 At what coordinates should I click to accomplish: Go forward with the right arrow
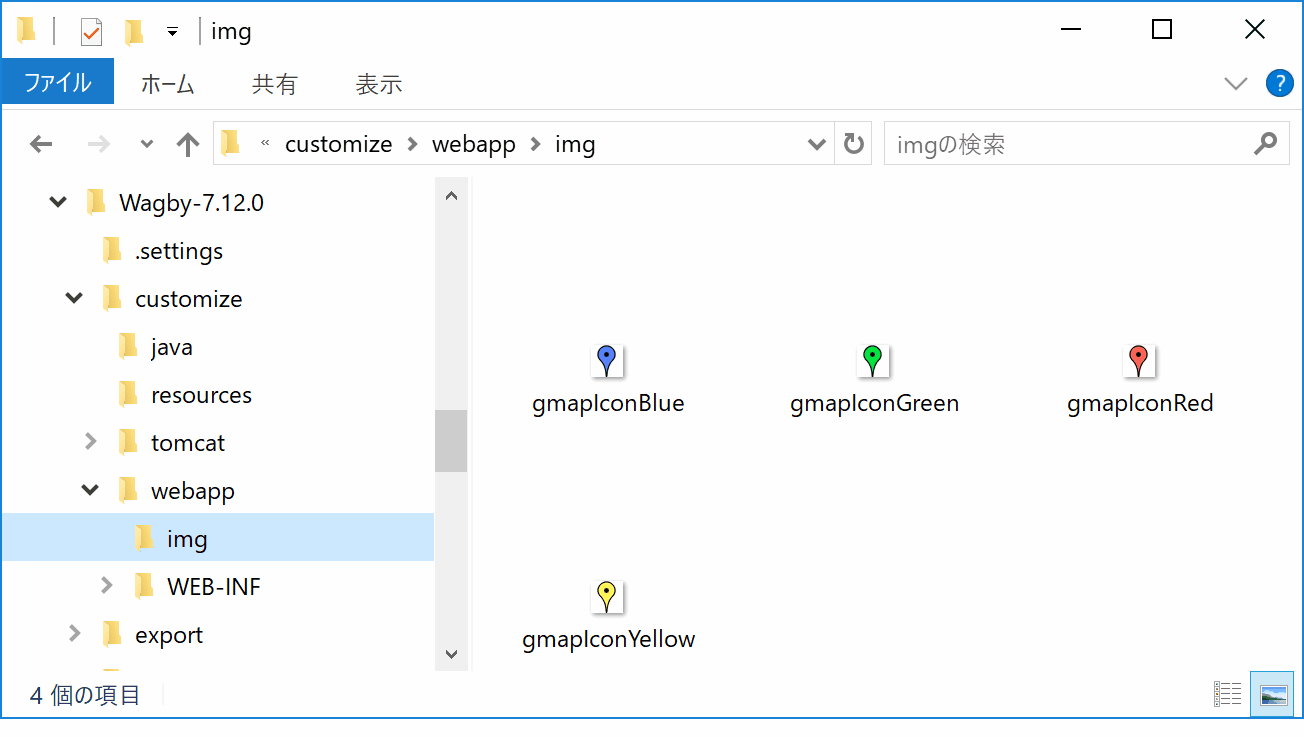(x=98, y=144)
